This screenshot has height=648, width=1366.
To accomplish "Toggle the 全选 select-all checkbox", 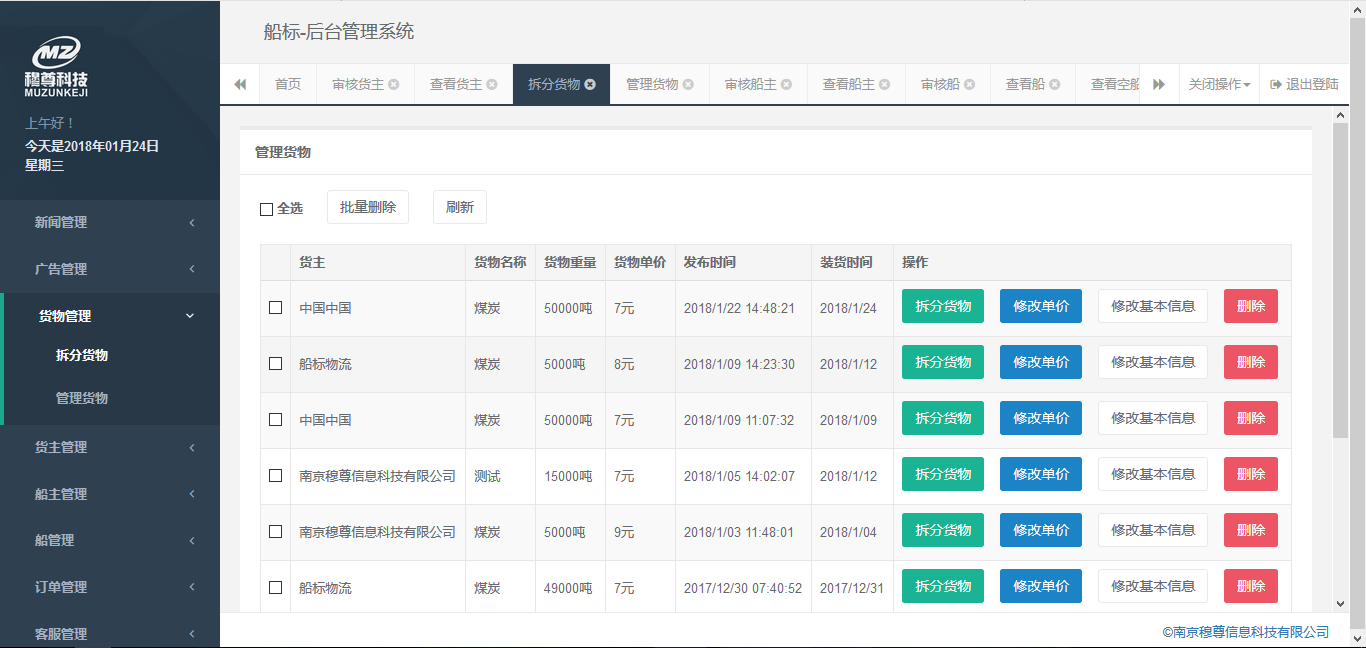I will (x=266, y=209).
